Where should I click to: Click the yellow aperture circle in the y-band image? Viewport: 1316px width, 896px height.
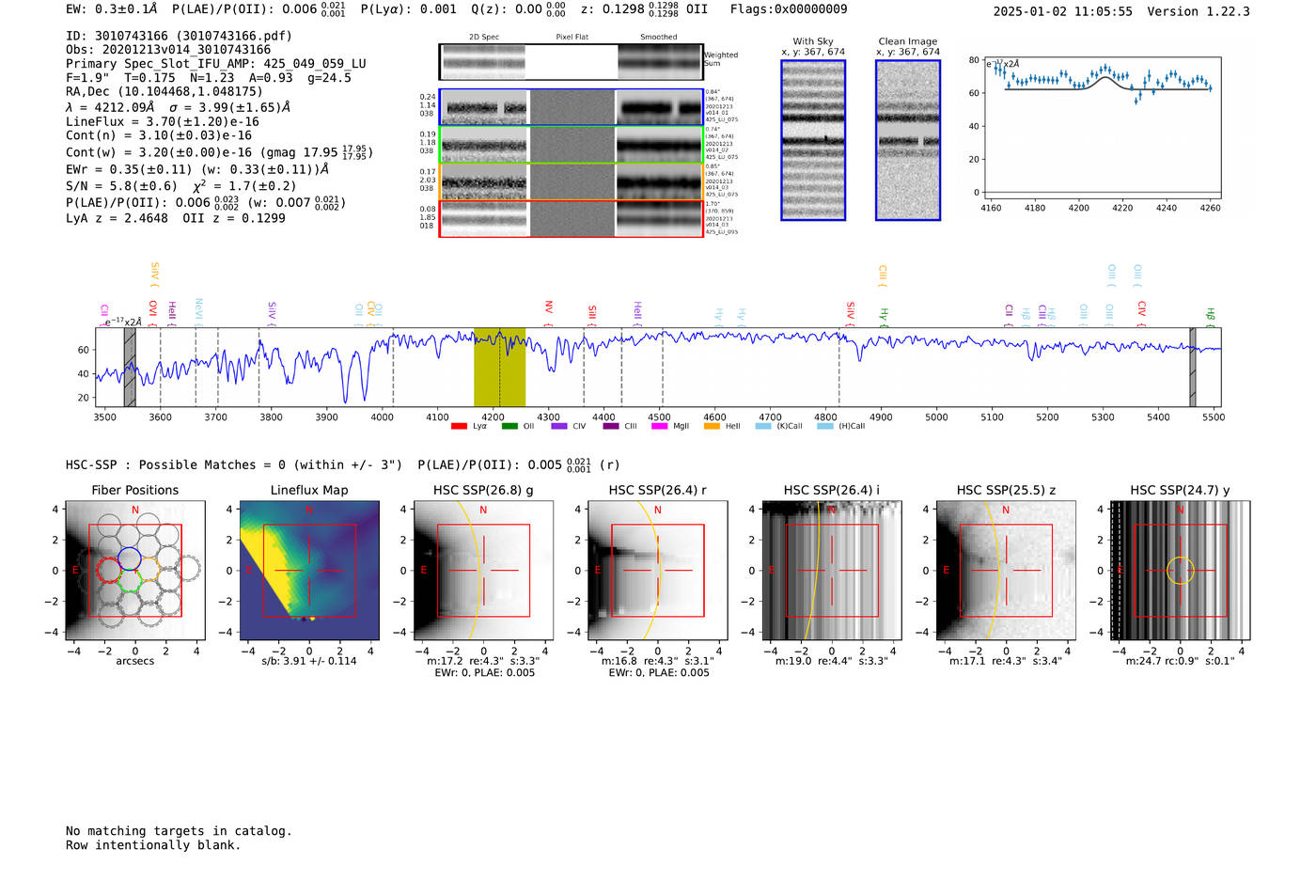pyautogui.click(x=1181, y=570)
